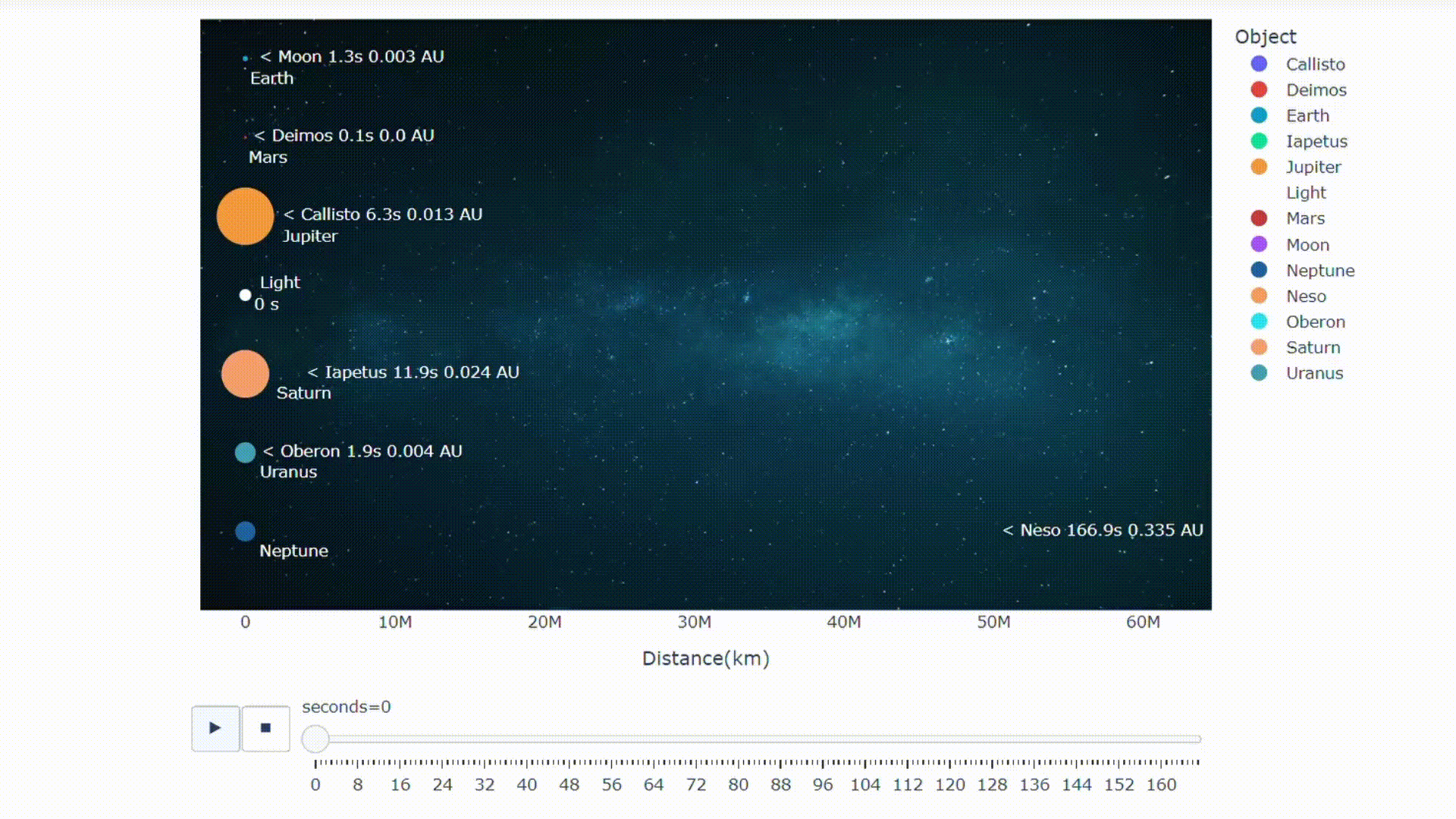The image size is (1456, 819).
Task: Click the Neso 166.9s annotation
Action: click(x=1102, y=530)
